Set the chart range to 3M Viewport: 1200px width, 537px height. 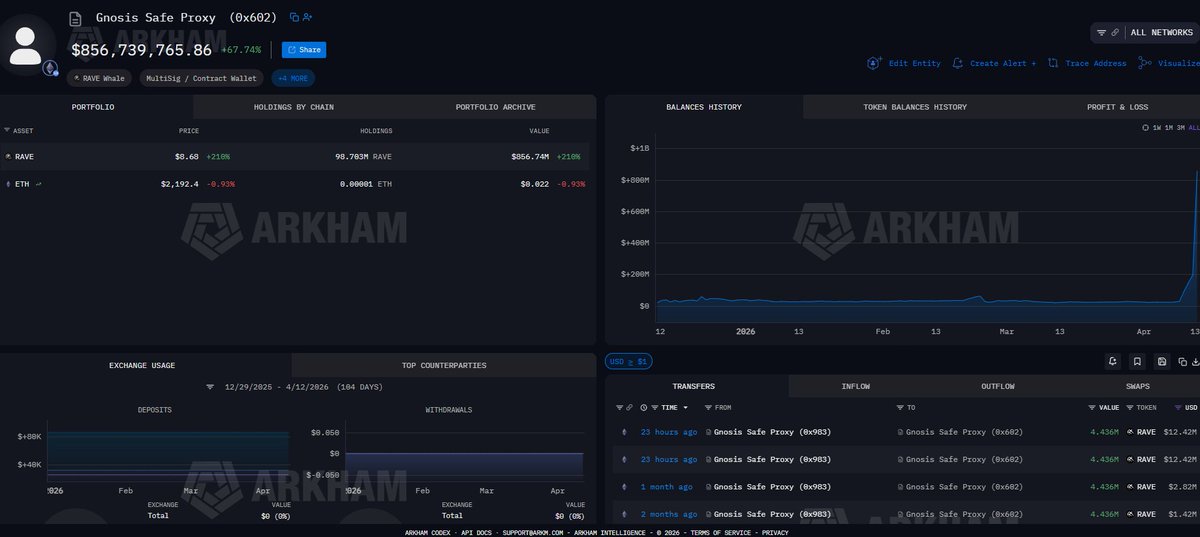click(x=1181, y=128)
